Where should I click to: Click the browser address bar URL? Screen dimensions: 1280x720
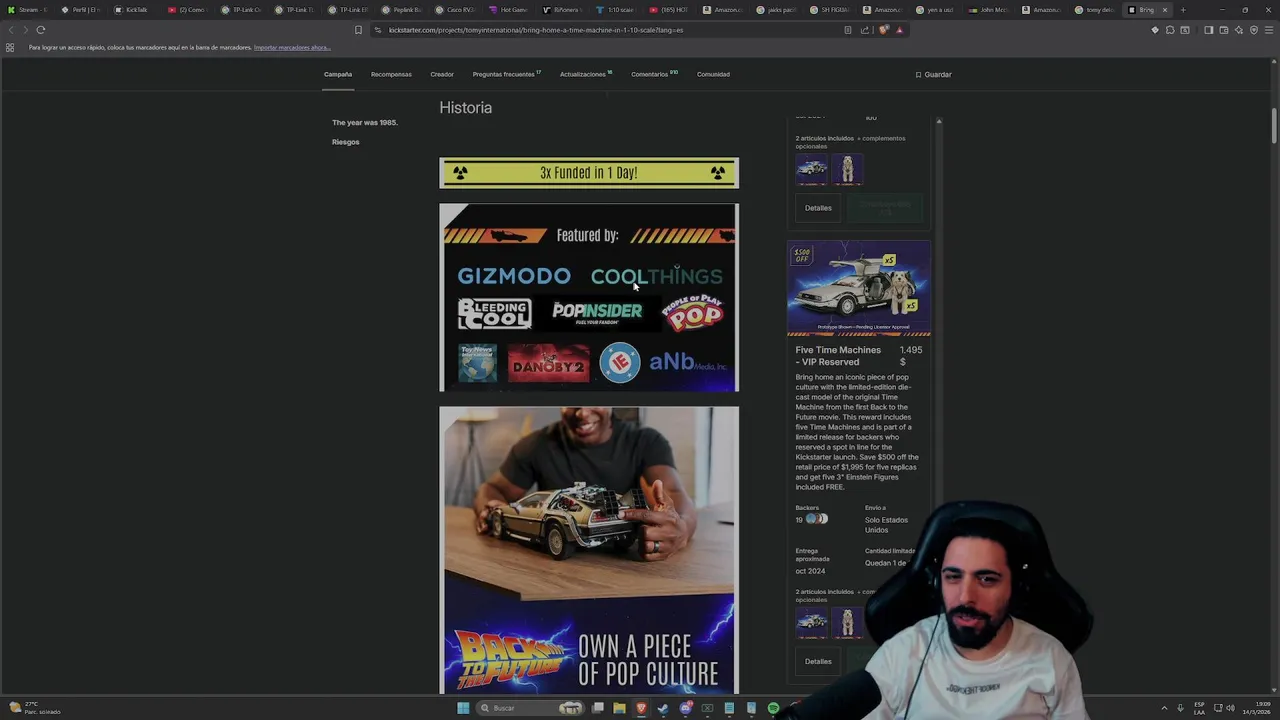pyautogui.click(x=536, y=30)
